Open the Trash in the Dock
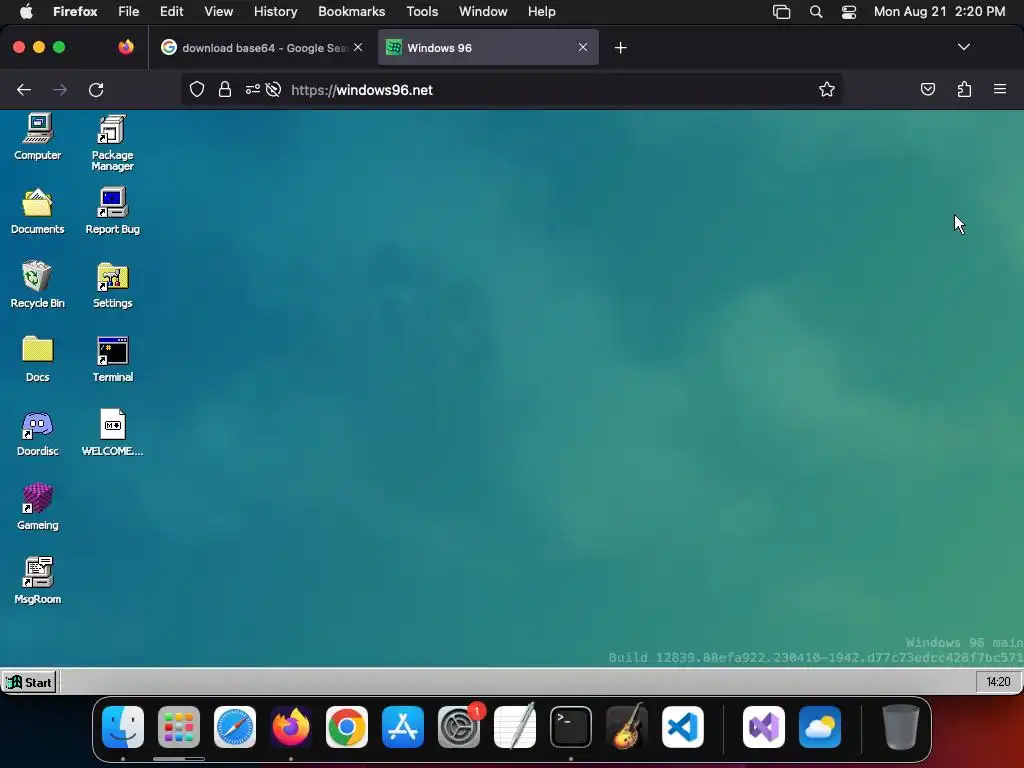This screenshot has height=768, width=1024. [x=901, y=727]
